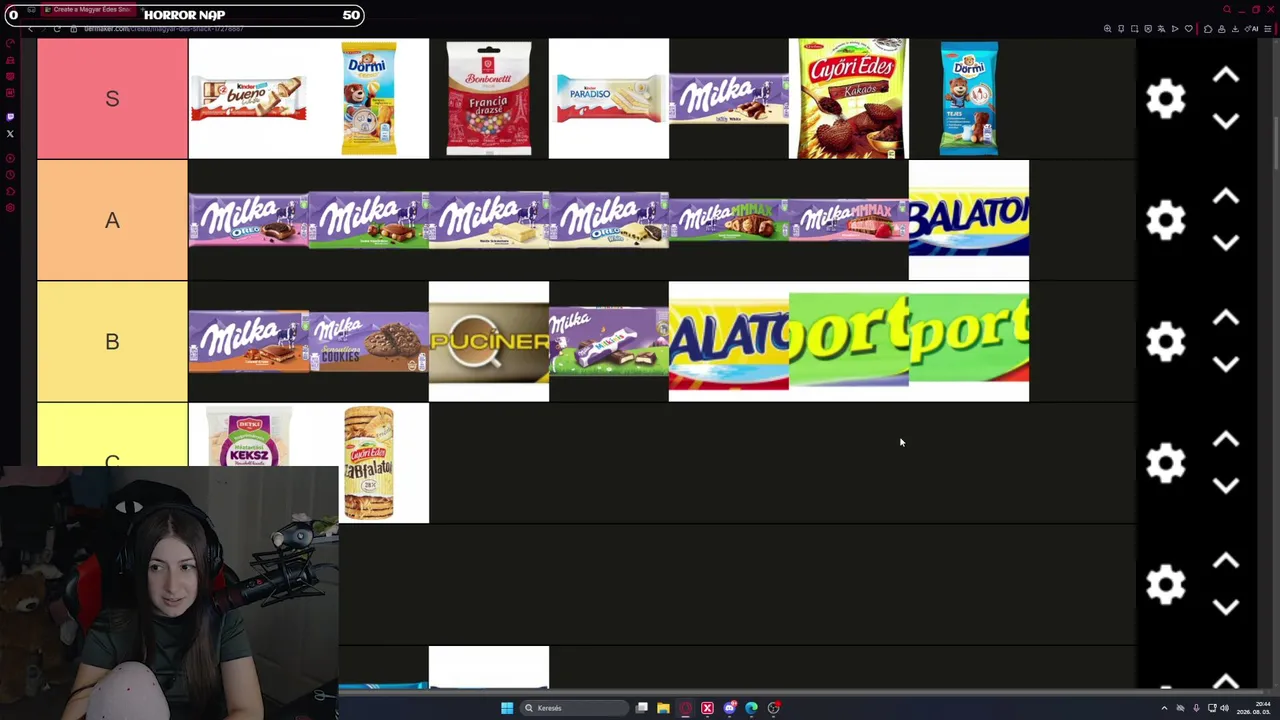1280x720 pixels.
Task: Pick the Kinder Bueno item in S tier
Action: (249, 98)
